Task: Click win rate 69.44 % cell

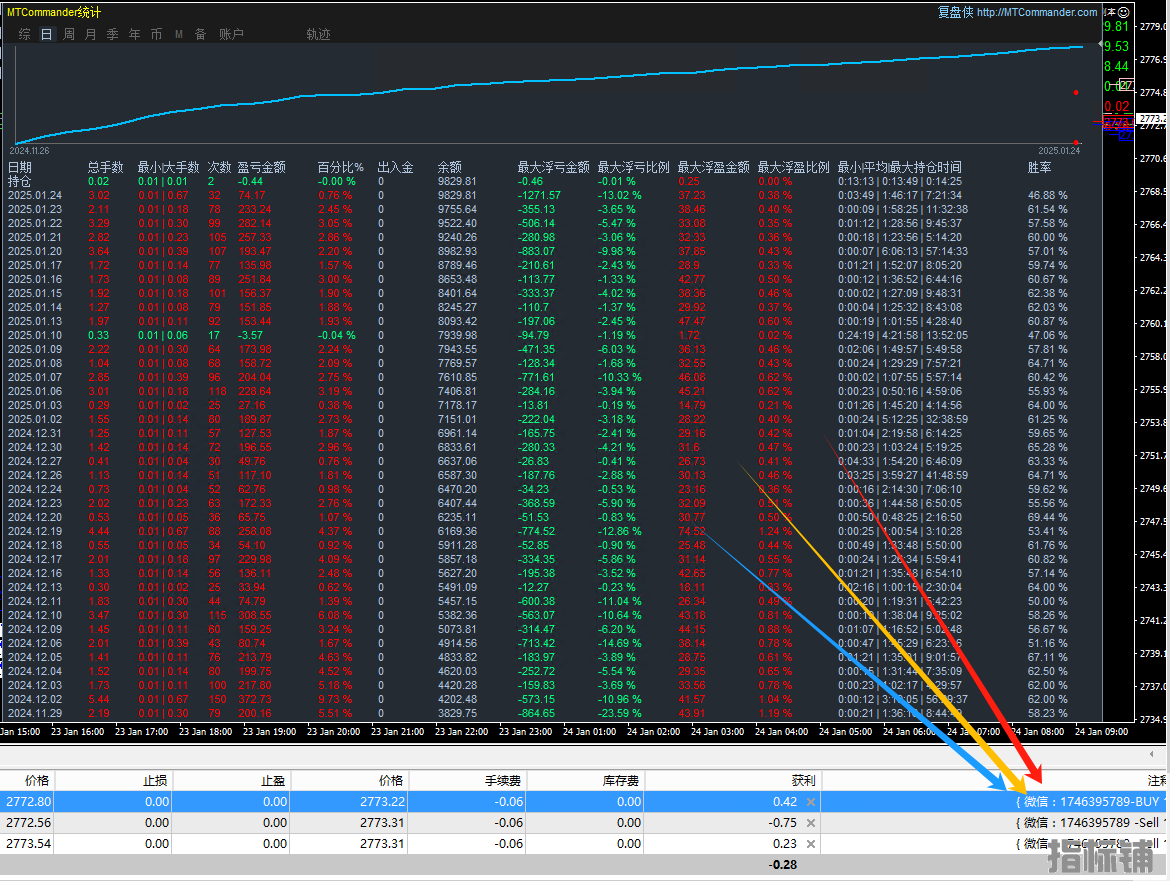Action: click(x=1048, y=517)
